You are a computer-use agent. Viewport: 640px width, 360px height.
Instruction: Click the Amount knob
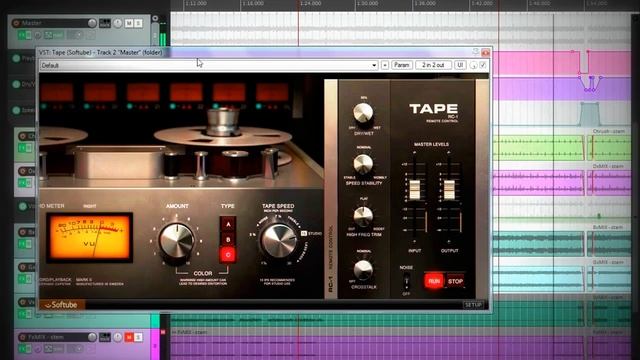tap(176, 241)
